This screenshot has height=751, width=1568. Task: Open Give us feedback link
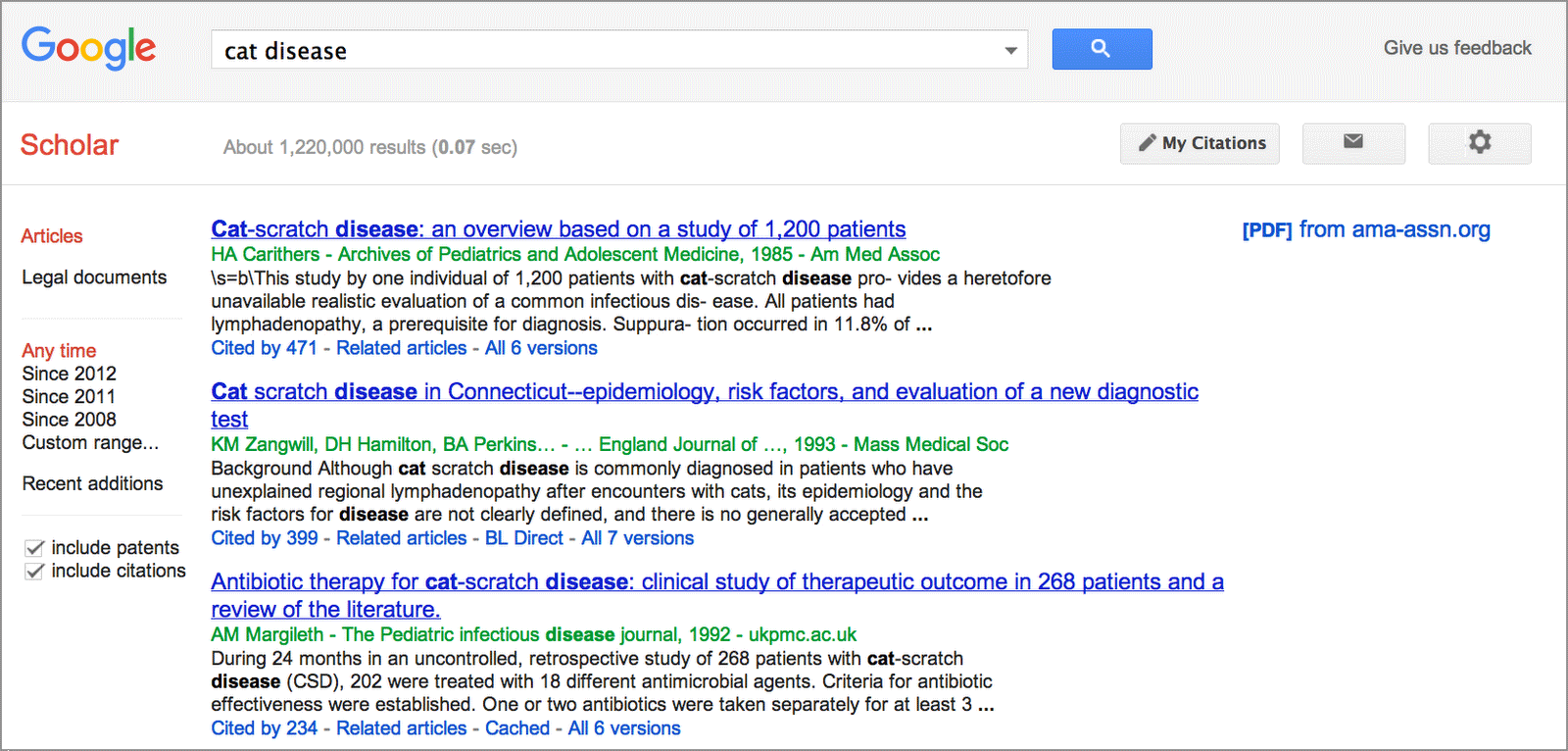[1456, 48]
